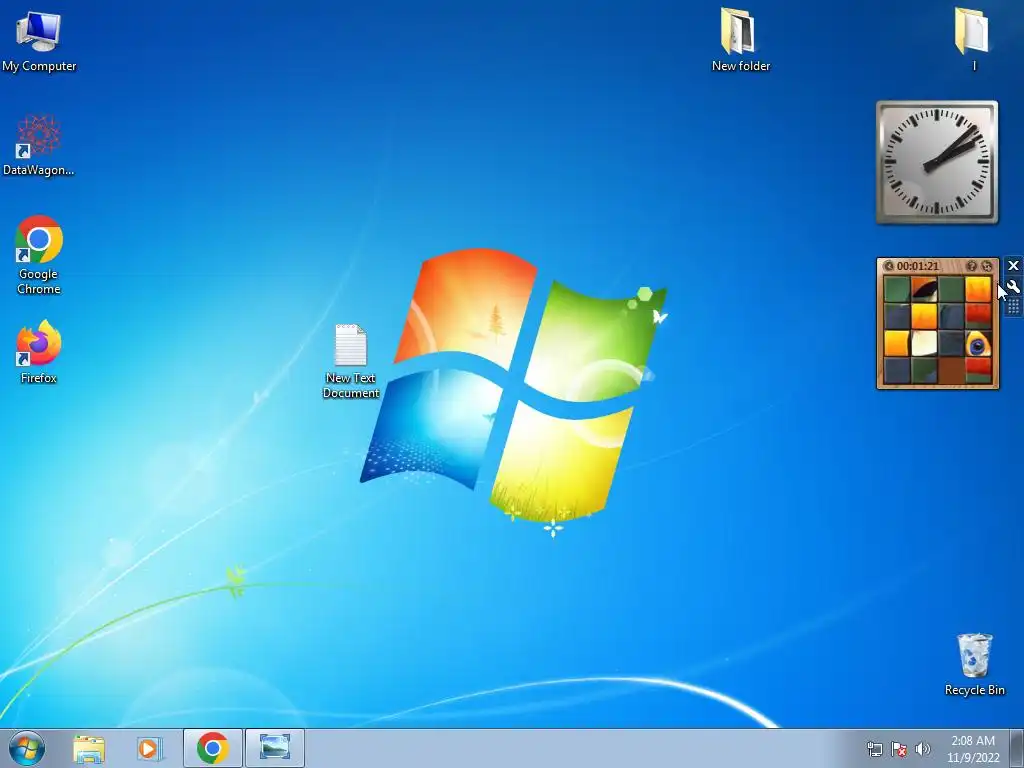Click the volume speaker tray icon

point(923,749)
